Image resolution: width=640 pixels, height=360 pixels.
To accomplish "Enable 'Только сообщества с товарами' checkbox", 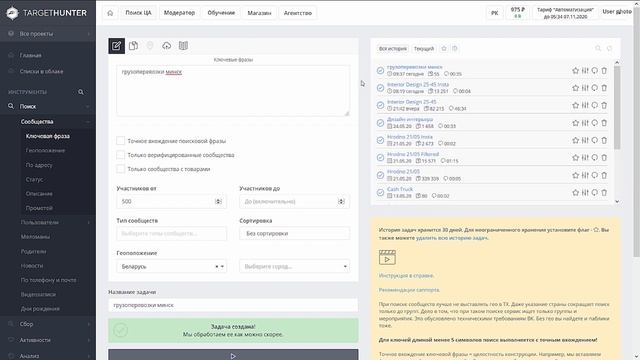I will (120, 169).
